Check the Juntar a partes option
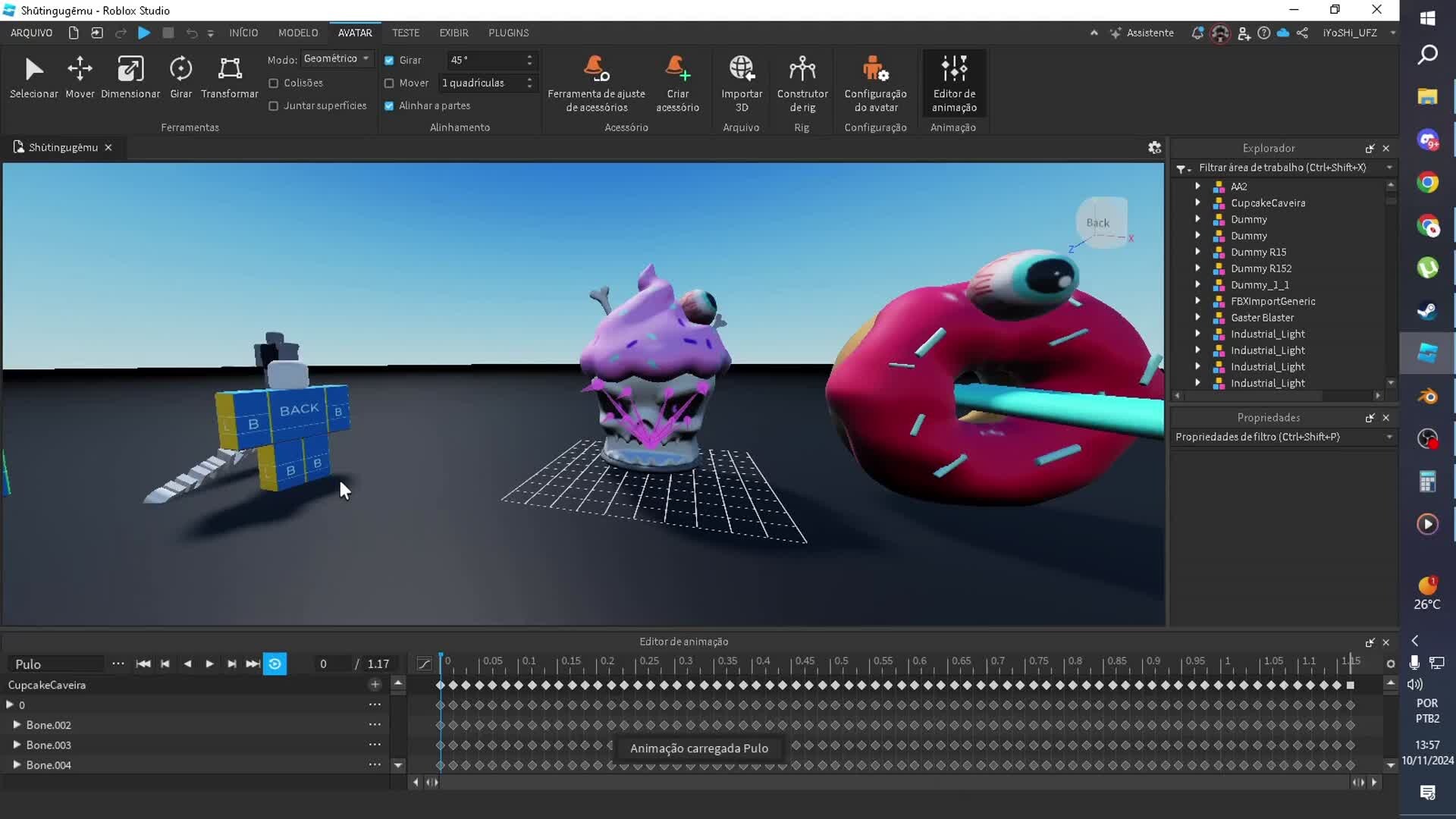The width and height of the screenshot is (1456, 819). 274,106
